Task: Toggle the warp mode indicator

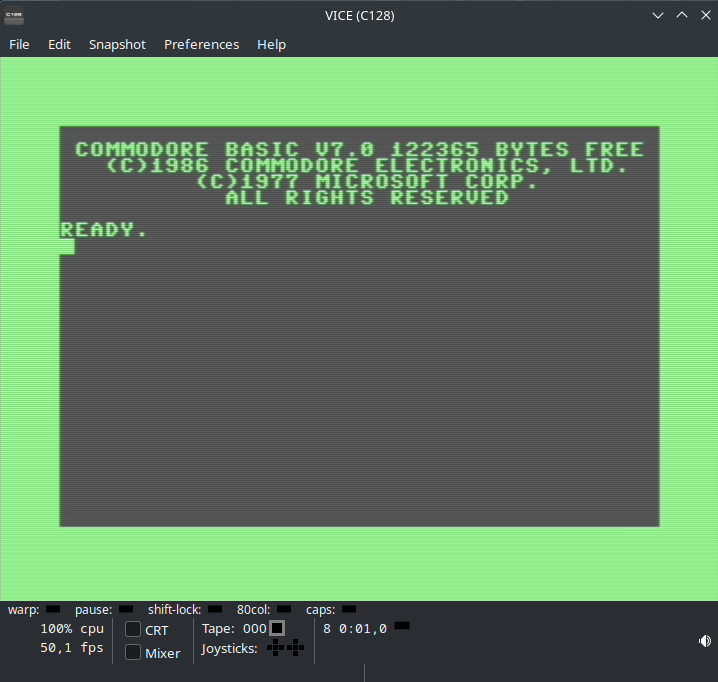Action: tap(53, 608)
